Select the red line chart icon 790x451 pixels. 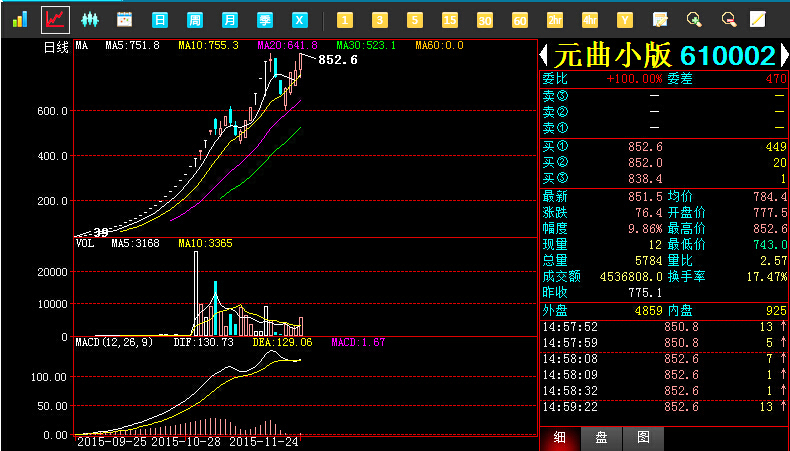(x=55, y=19)
